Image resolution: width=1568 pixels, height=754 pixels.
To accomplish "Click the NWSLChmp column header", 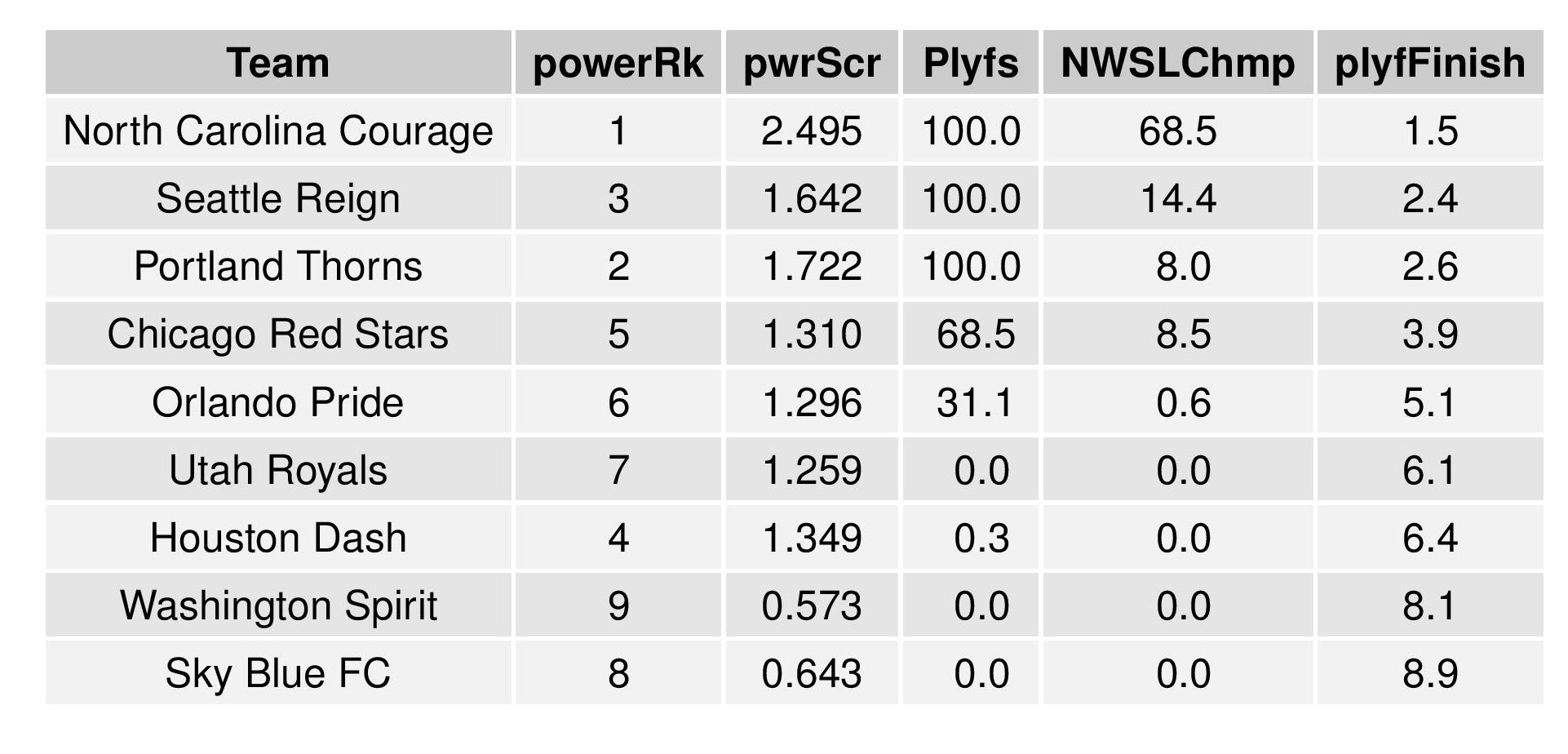I will coord(1177,63).
